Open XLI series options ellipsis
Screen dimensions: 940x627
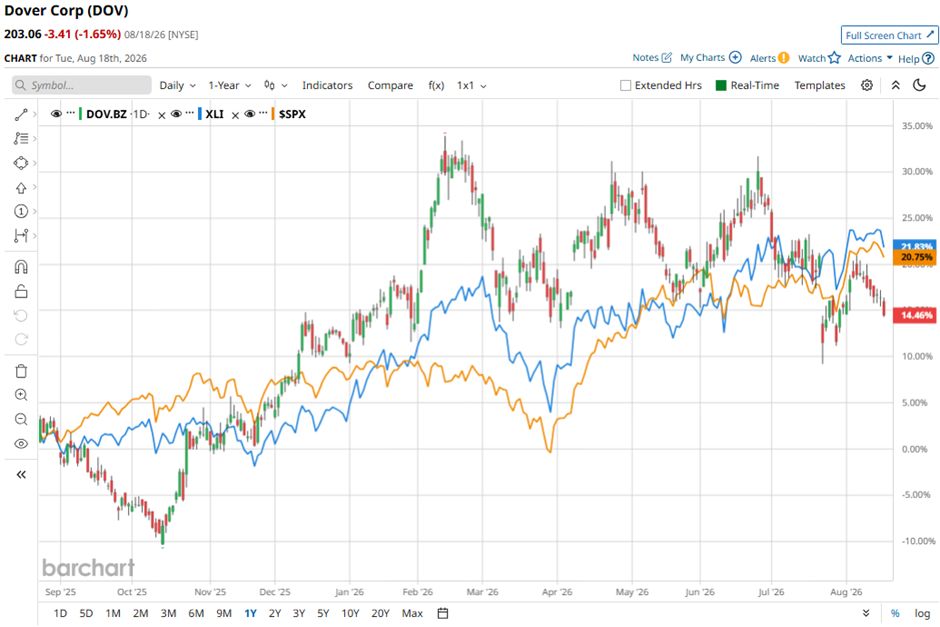coord(190,113)
